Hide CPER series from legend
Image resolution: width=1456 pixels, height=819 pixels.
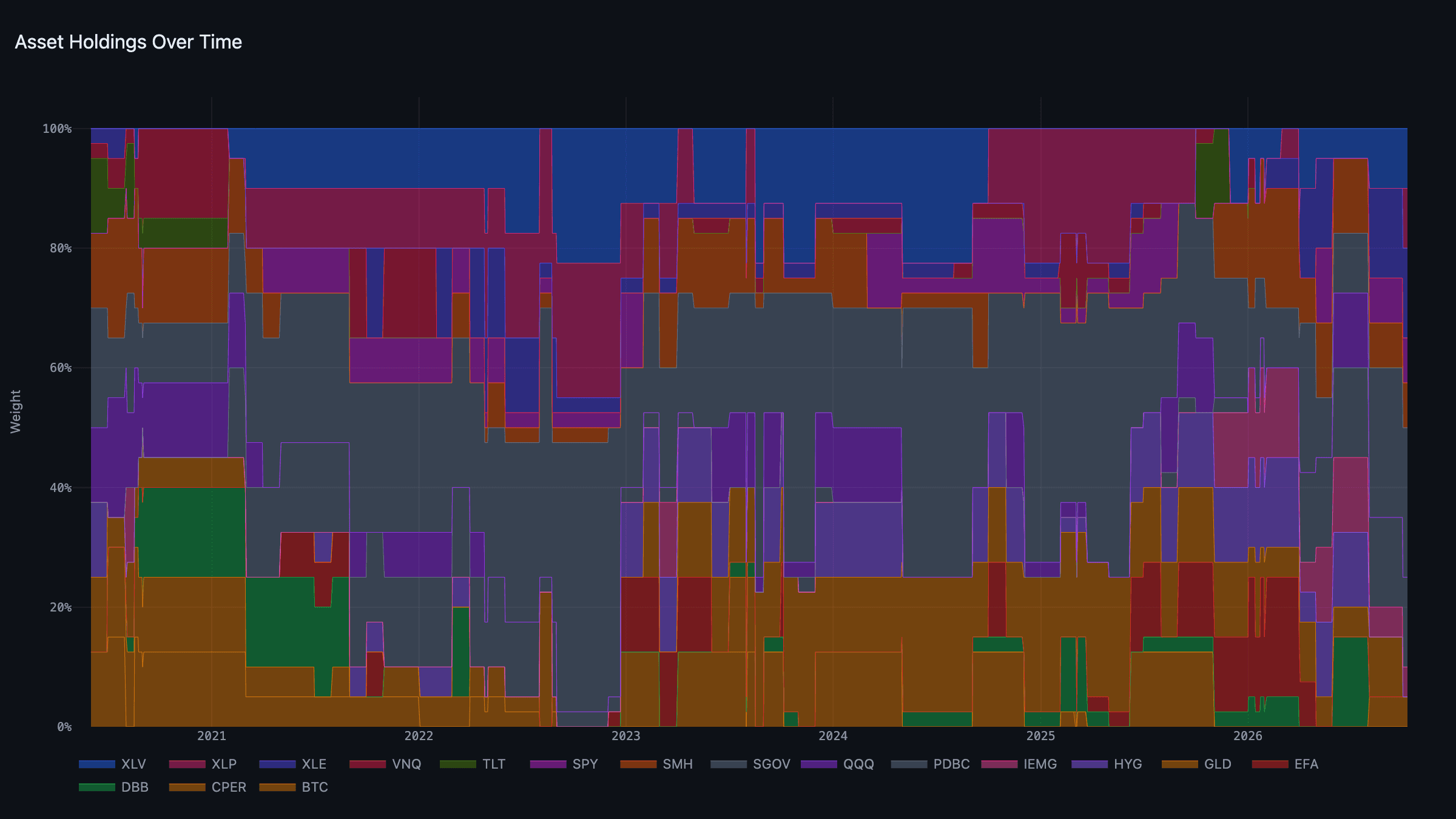[x=207, y=787]
